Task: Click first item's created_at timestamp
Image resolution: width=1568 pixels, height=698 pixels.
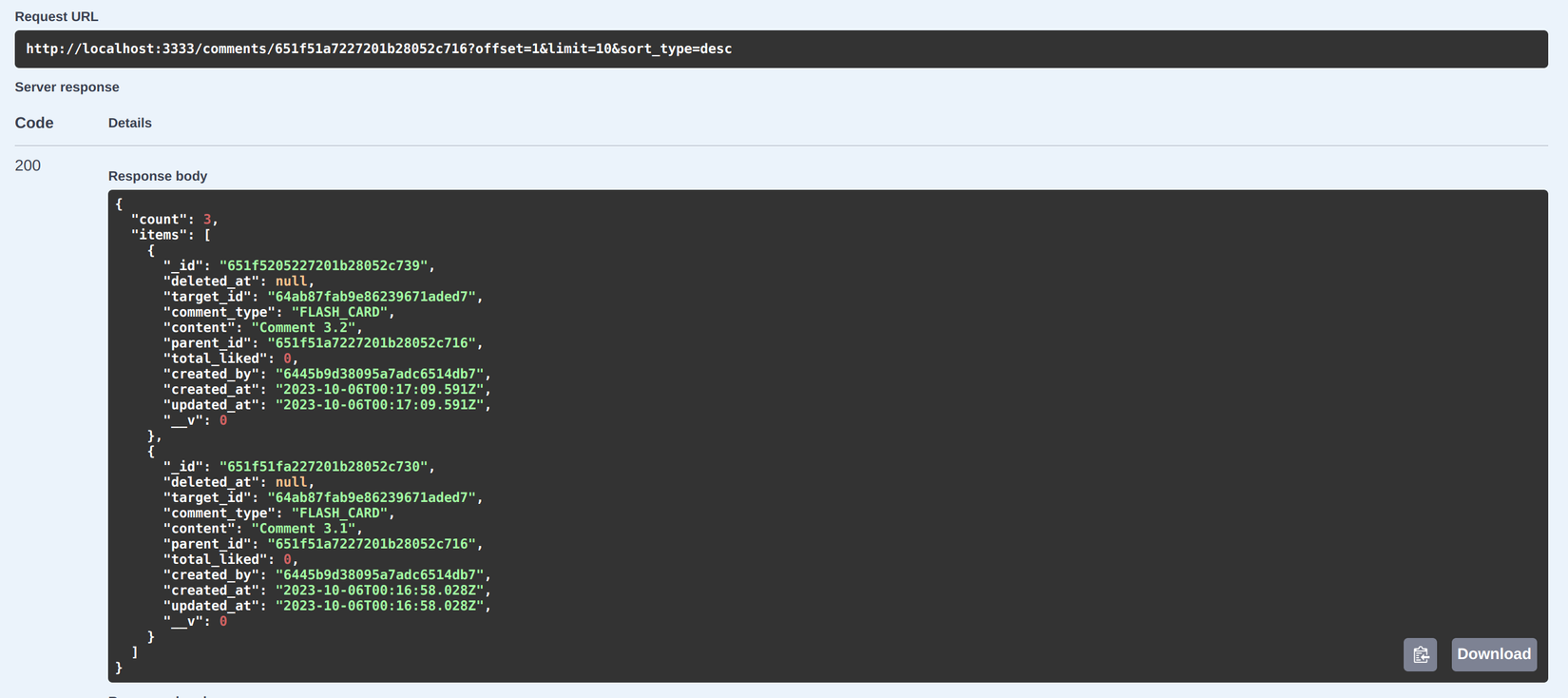Action: [x=379, y=389]
